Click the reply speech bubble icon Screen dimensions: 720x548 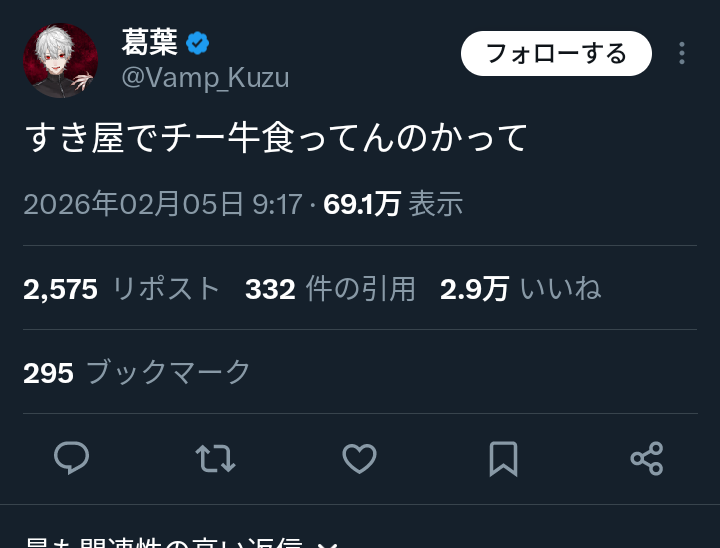click(72, 458)
